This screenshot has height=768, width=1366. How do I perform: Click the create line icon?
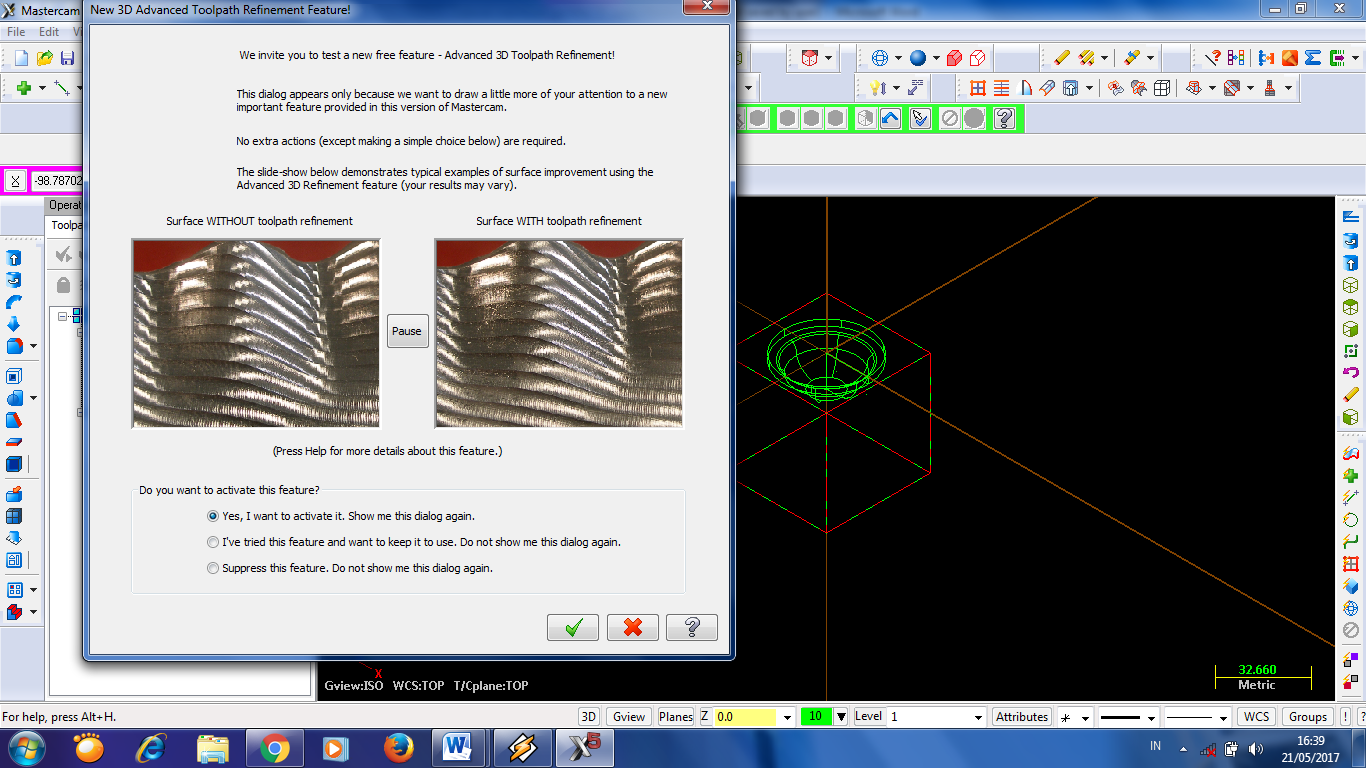(x=62, y=88)
